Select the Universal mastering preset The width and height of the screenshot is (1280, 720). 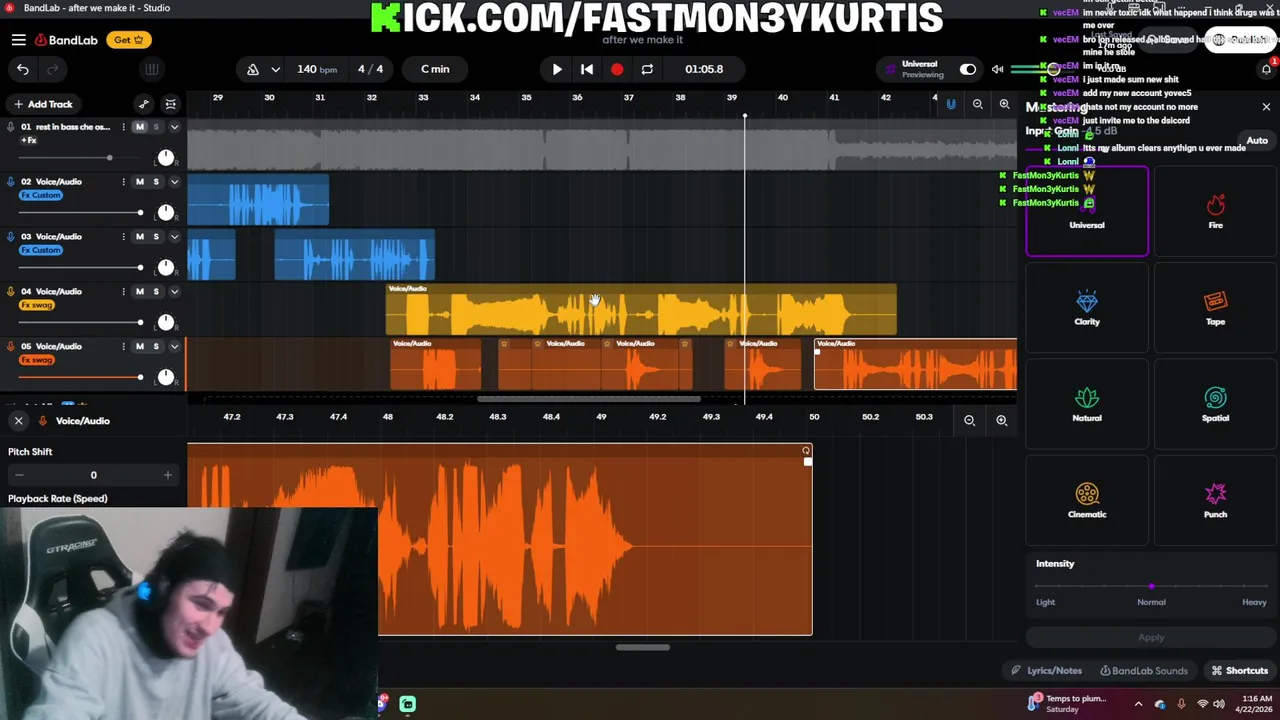tap(1087, 212)
